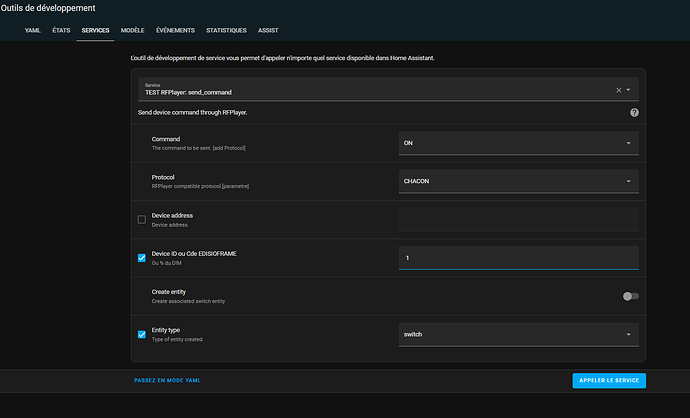Click the 'Command' field label

tap(166, 139)
